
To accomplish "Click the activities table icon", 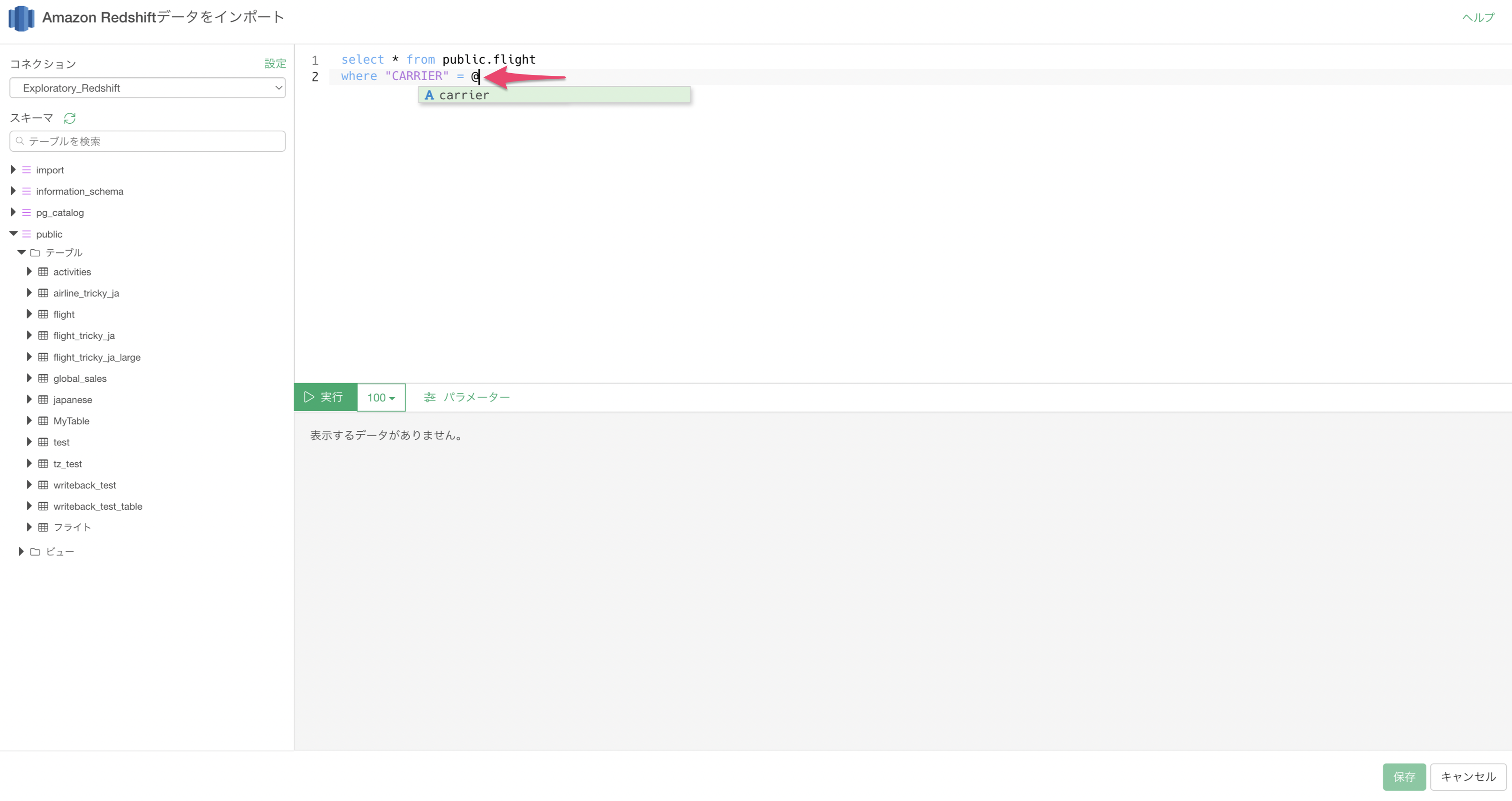I will coord(44,272).
